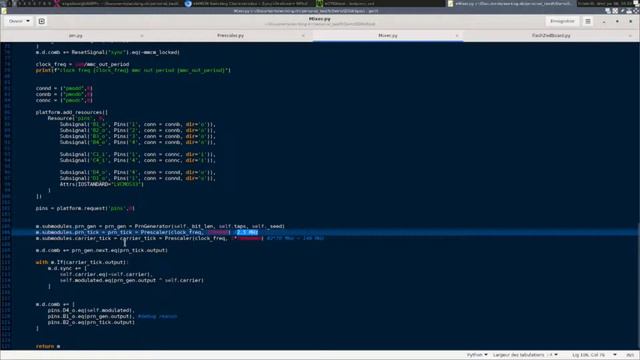Click the 'pins.B2_o.eq(prn_tick.output)' line
This screenshot has width=640, height=360.
tap(91, 322)
